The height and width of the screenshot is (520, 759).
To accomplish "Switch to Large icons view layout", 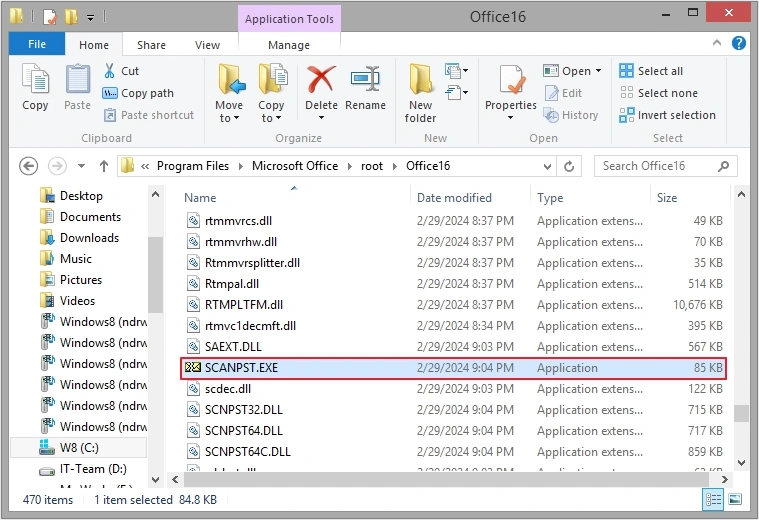I will pos(735,499).
